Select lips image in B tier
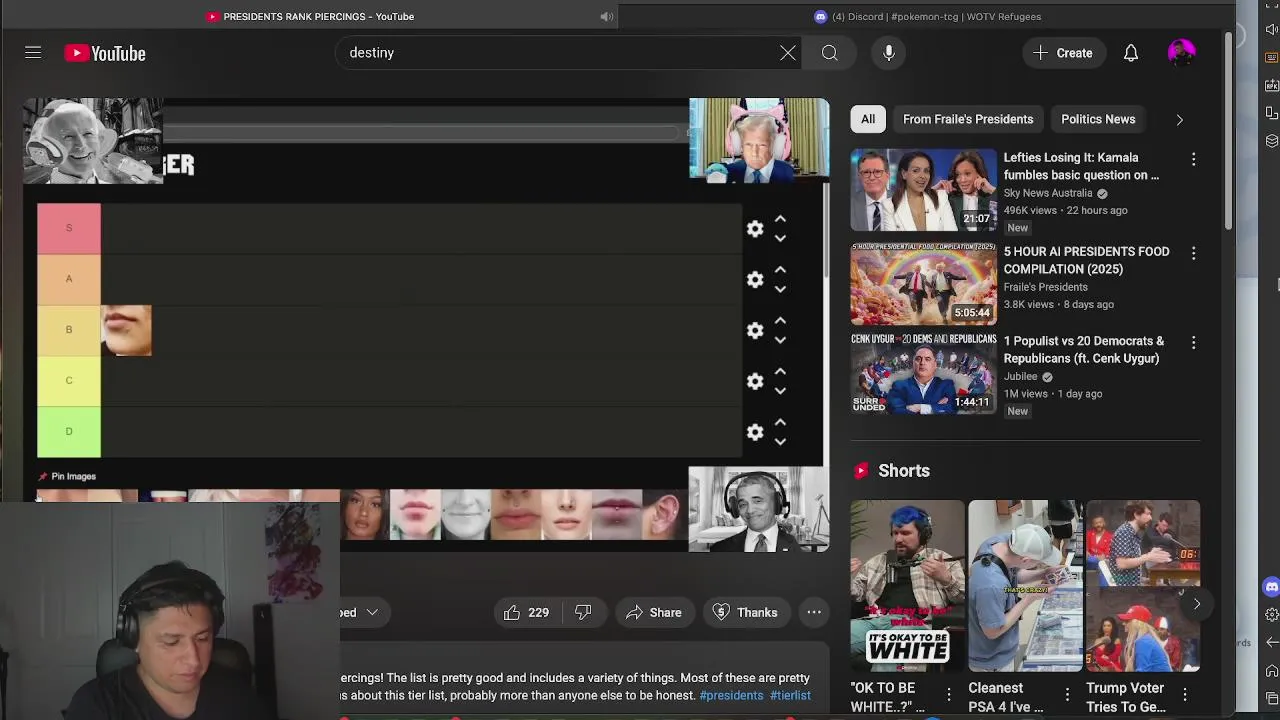This screenshot has width=1280, height=720. pyautogui.click(x=127, y=331)
